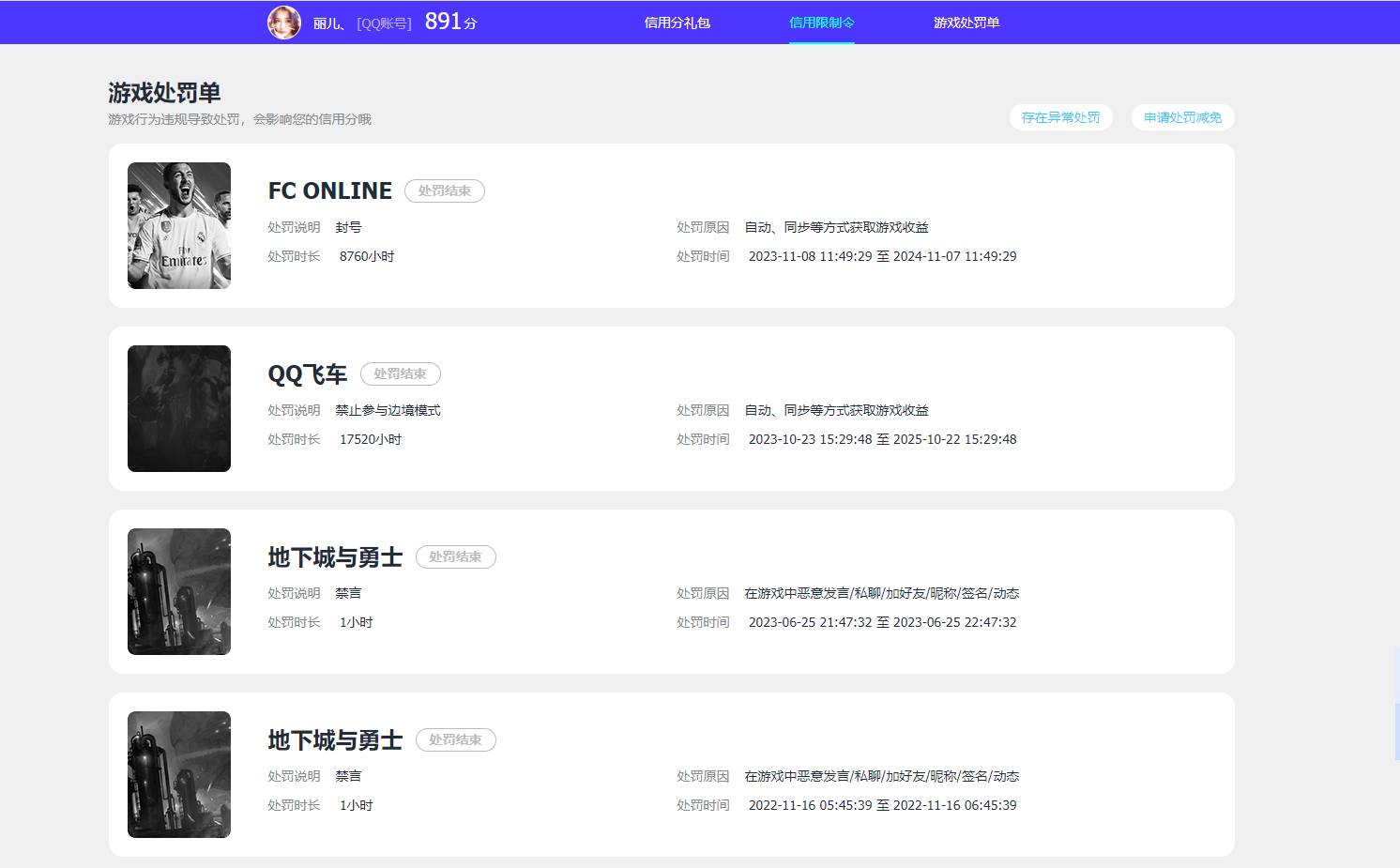The height and width of the screenshot is (868, 1400).
Task: Open the FC ONLINE game cover image
Action: pos(179,225)
